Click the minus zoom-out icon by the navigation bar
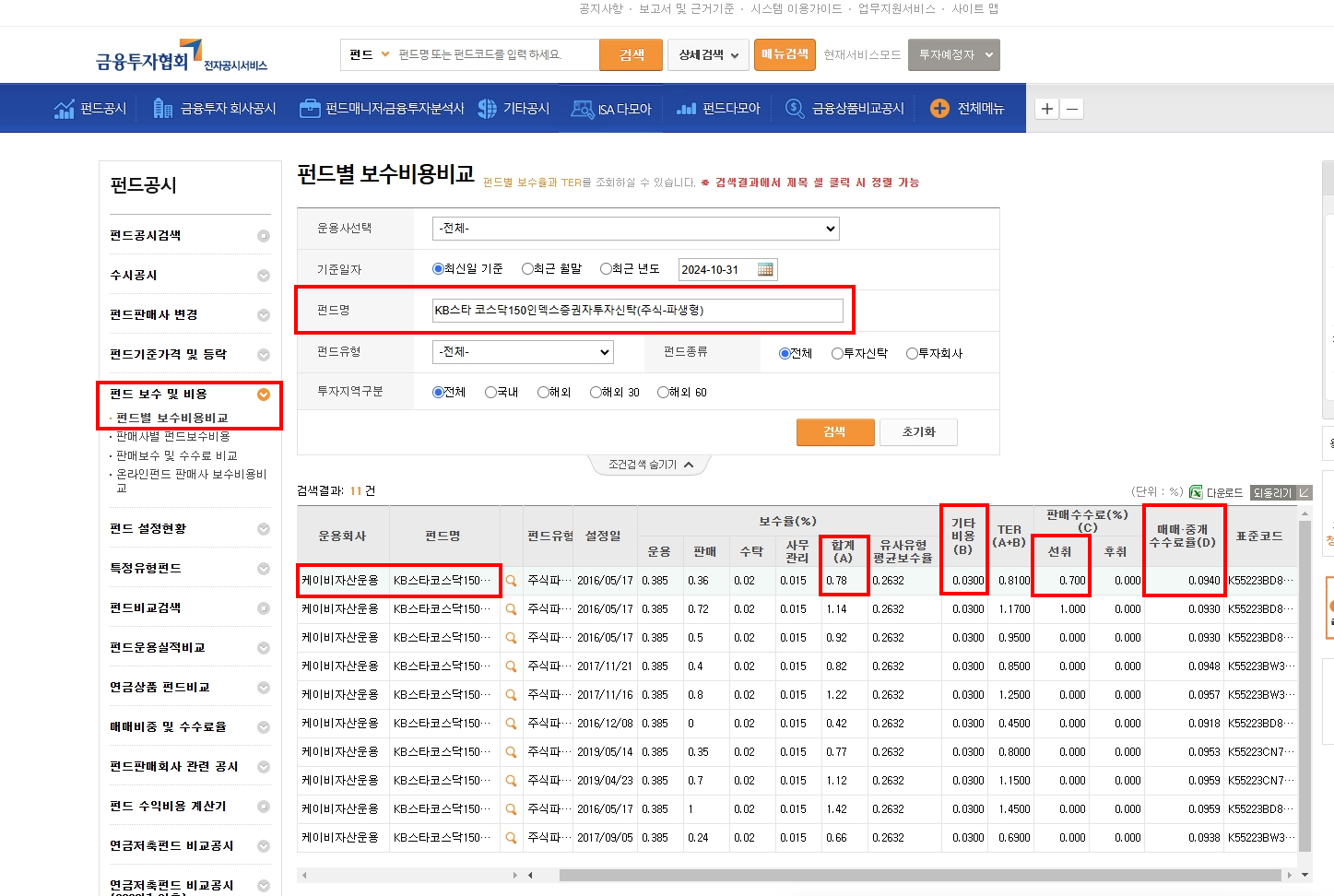1334x896 pixels. tap(1071, 109)
